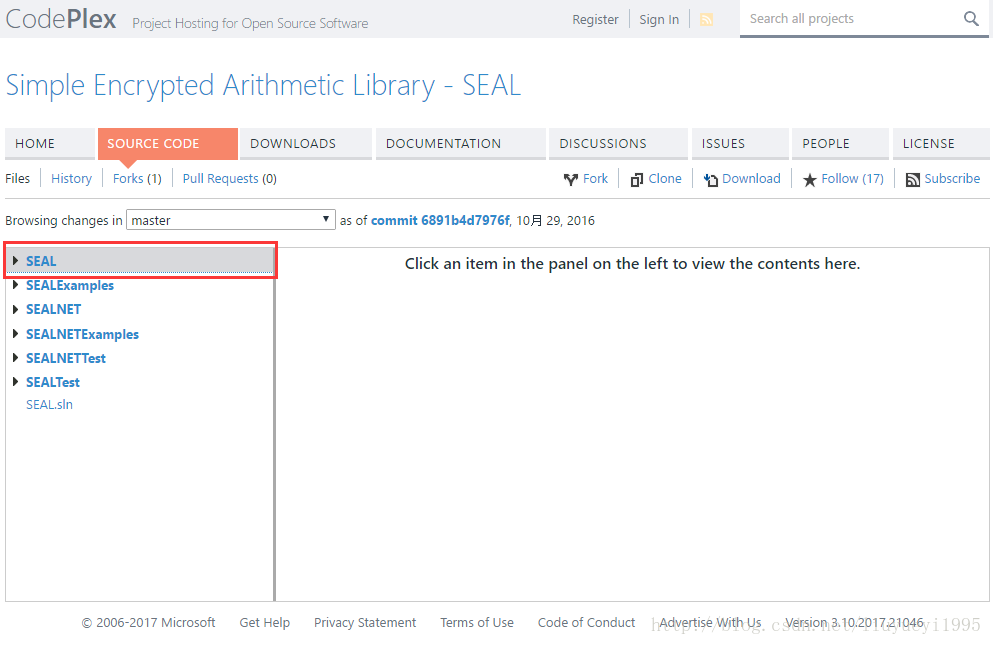Expand the SEALNETTest folder
Viewport: 993px width, 645px height.
point(16,357)
